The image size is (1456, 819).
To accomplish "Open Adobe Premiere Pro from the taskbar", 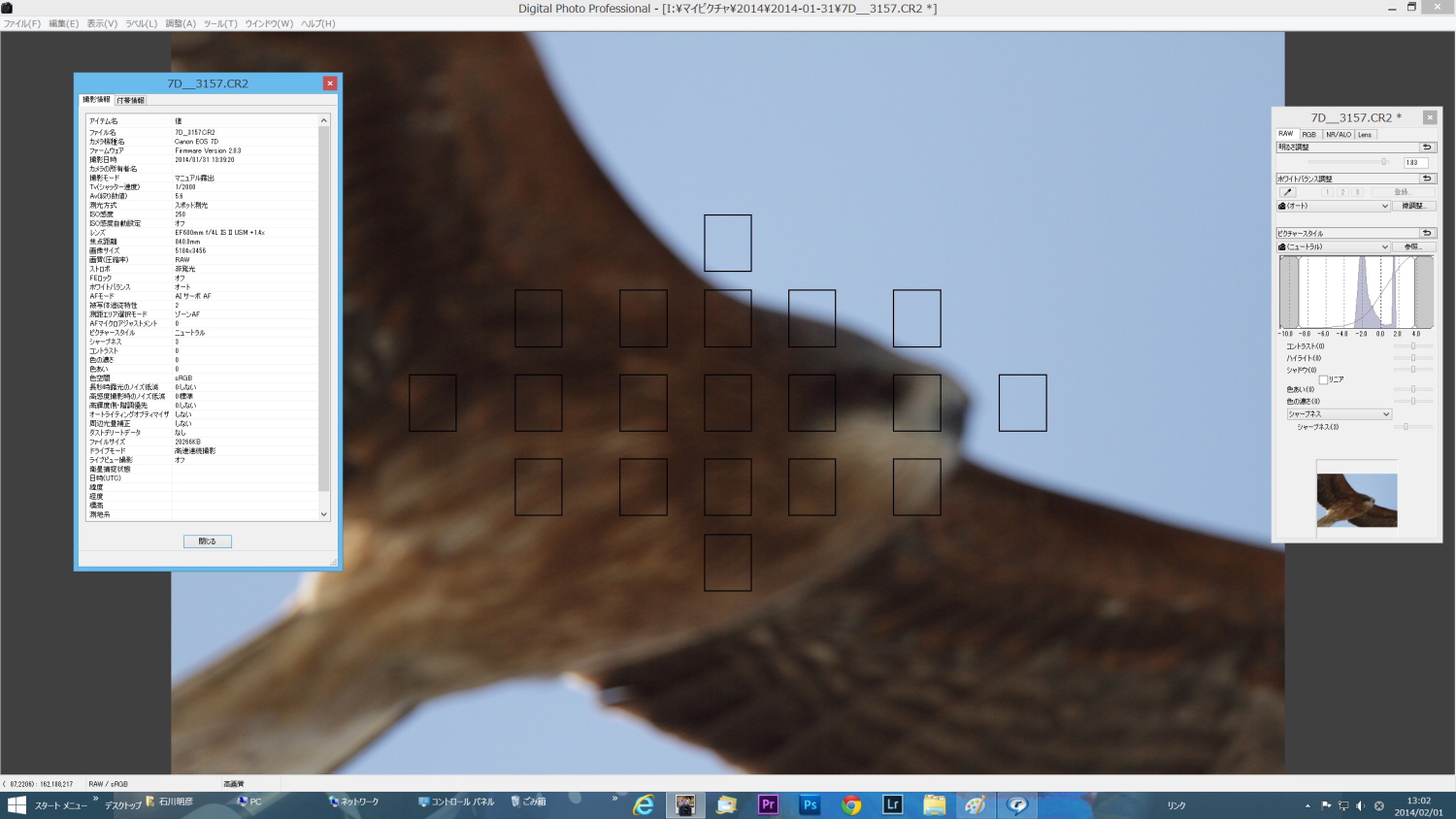I will tap(768, 805).
